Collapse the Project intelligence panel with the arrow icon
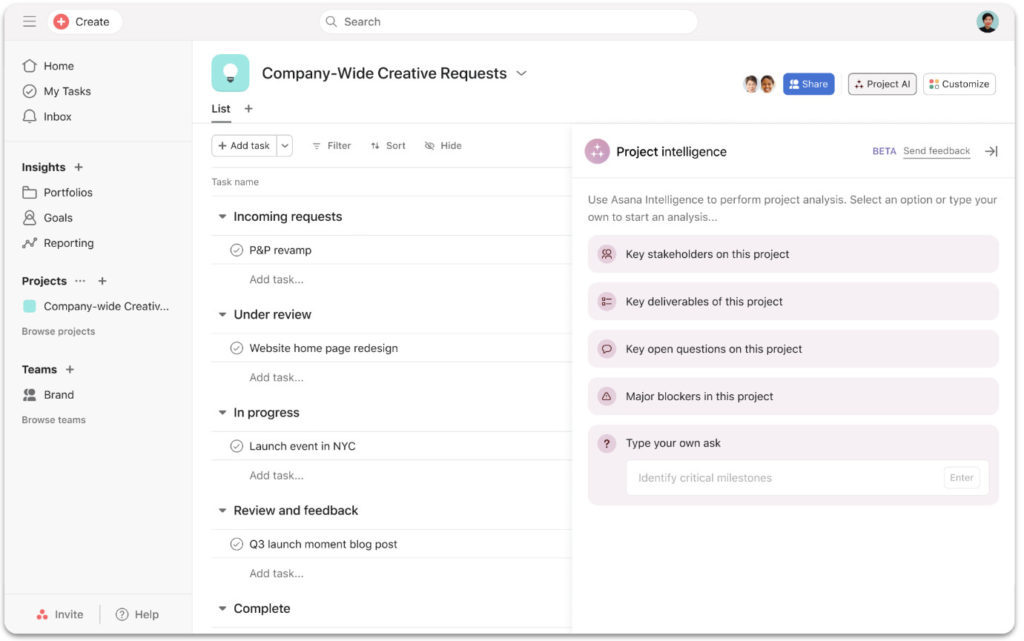Screen dimensions: 1024x641 [x=991, y=150]
